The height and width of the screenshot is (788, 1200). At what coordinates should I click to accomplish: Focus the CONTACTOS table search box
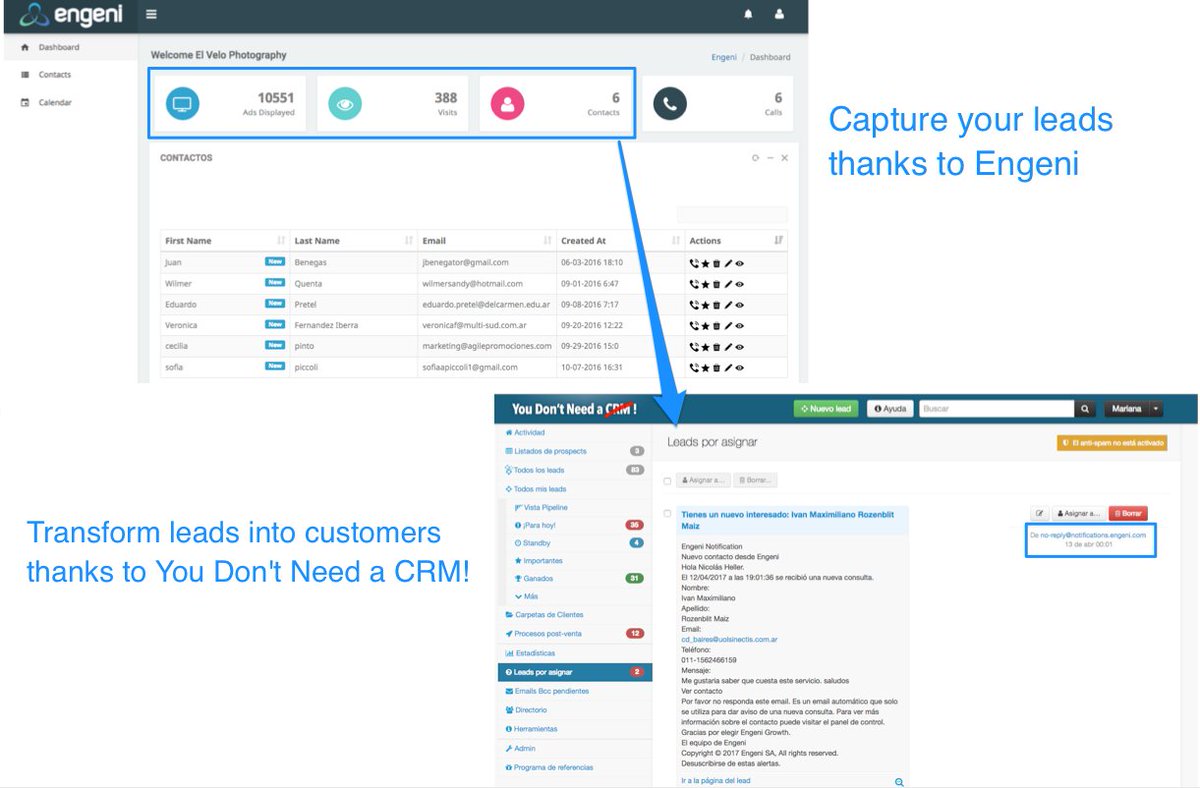pos(732,215)
